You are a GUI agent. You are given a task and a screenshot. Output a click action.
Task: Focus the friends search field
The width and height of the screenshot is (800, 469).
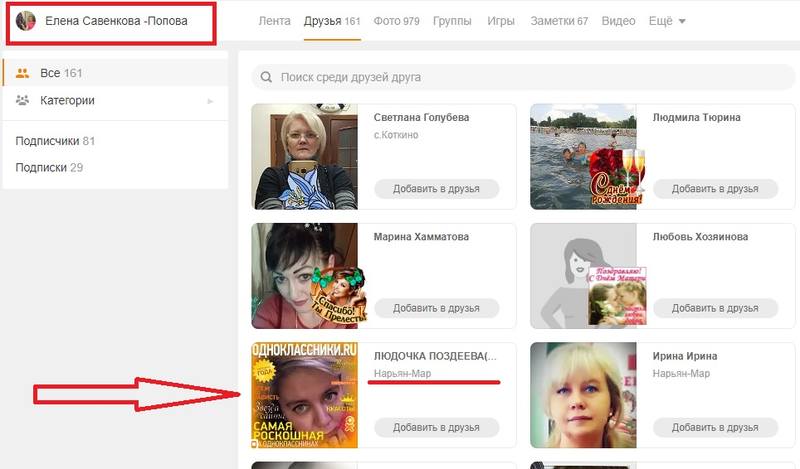[523, 77]
